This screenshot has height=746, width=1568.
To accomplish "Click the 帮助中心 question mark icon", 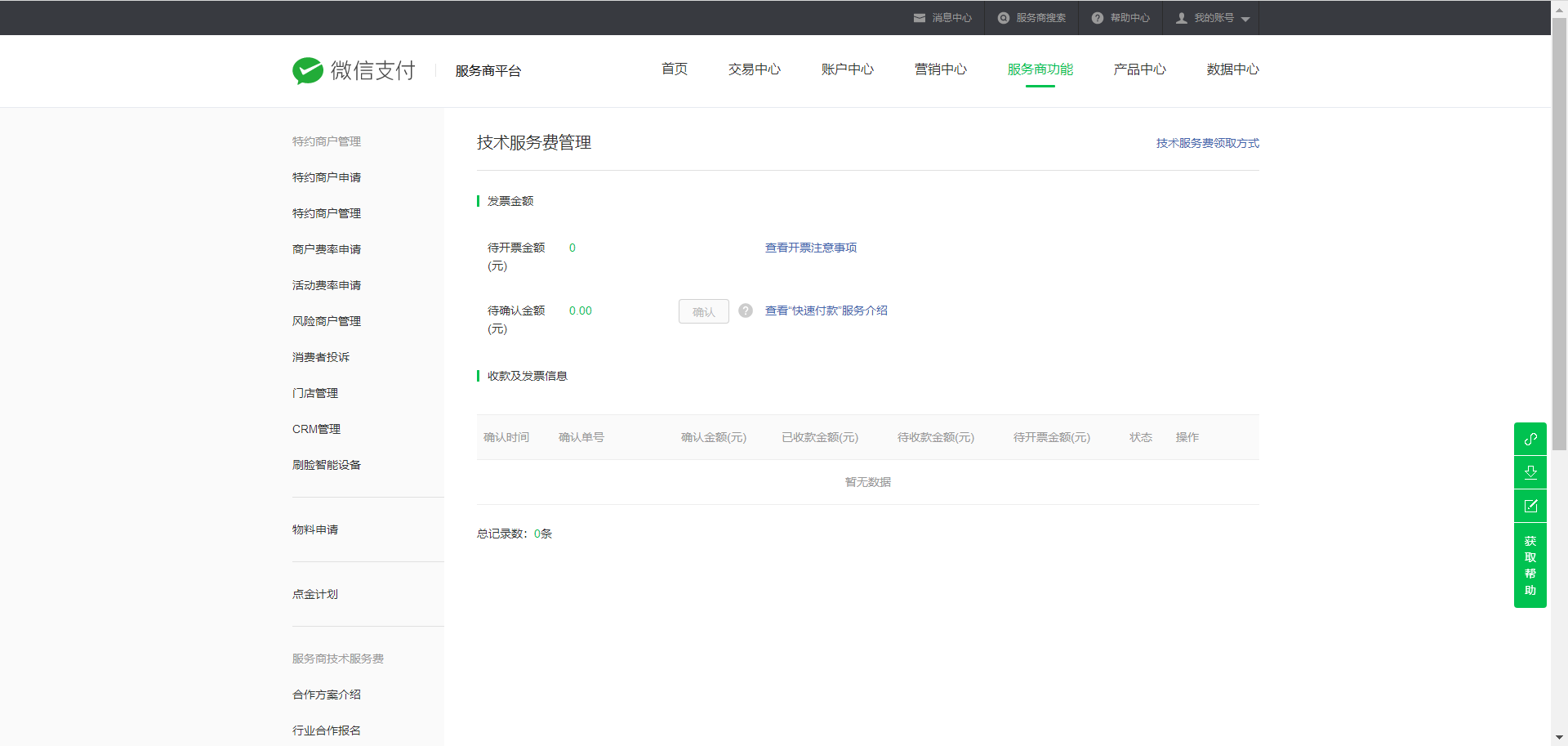I will point(1098,18).
